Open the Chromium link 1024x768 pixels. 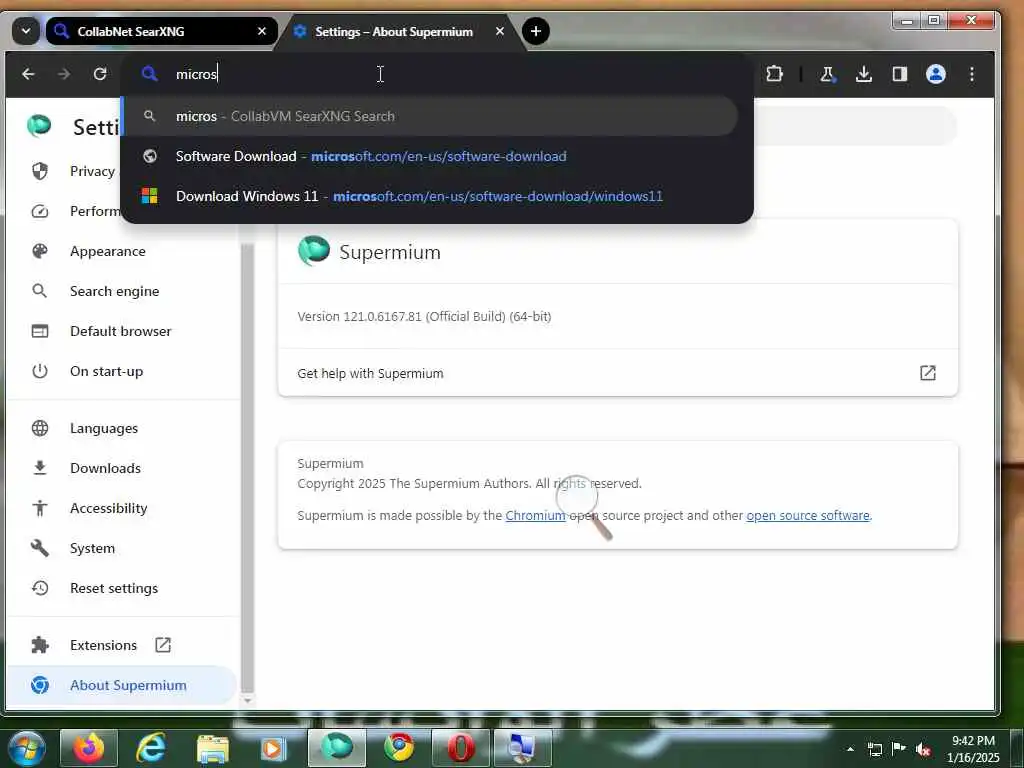tap(536, 515)
